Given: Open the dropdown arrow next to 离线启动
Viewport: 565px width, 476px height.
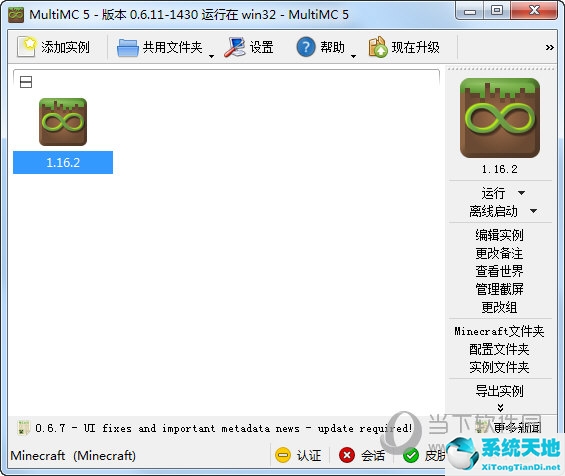Looking at the screenshot, I should coord(533,211).
